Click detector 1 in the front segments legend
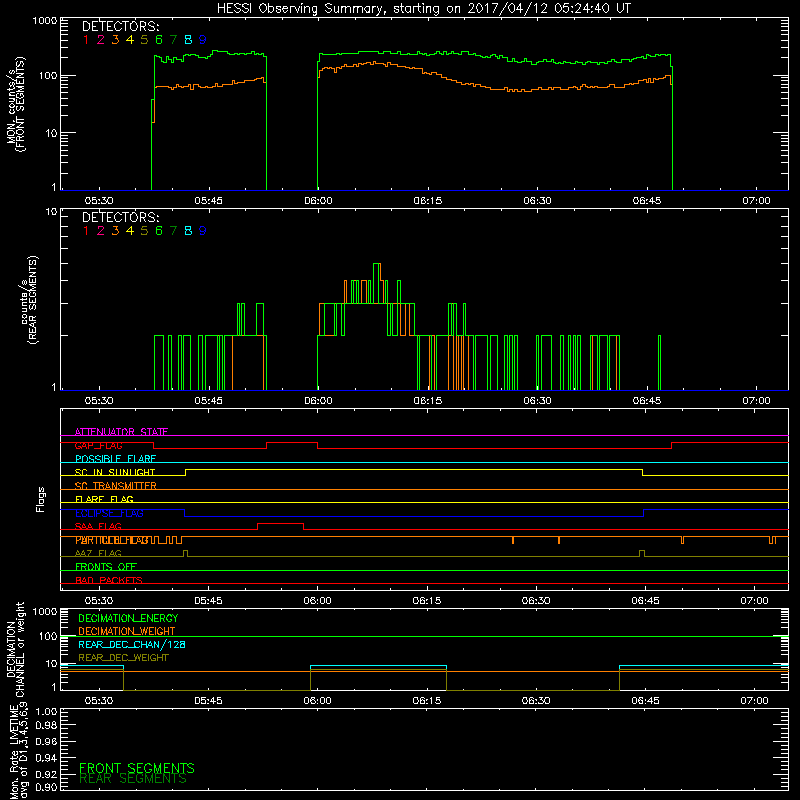 pos(86,39)
